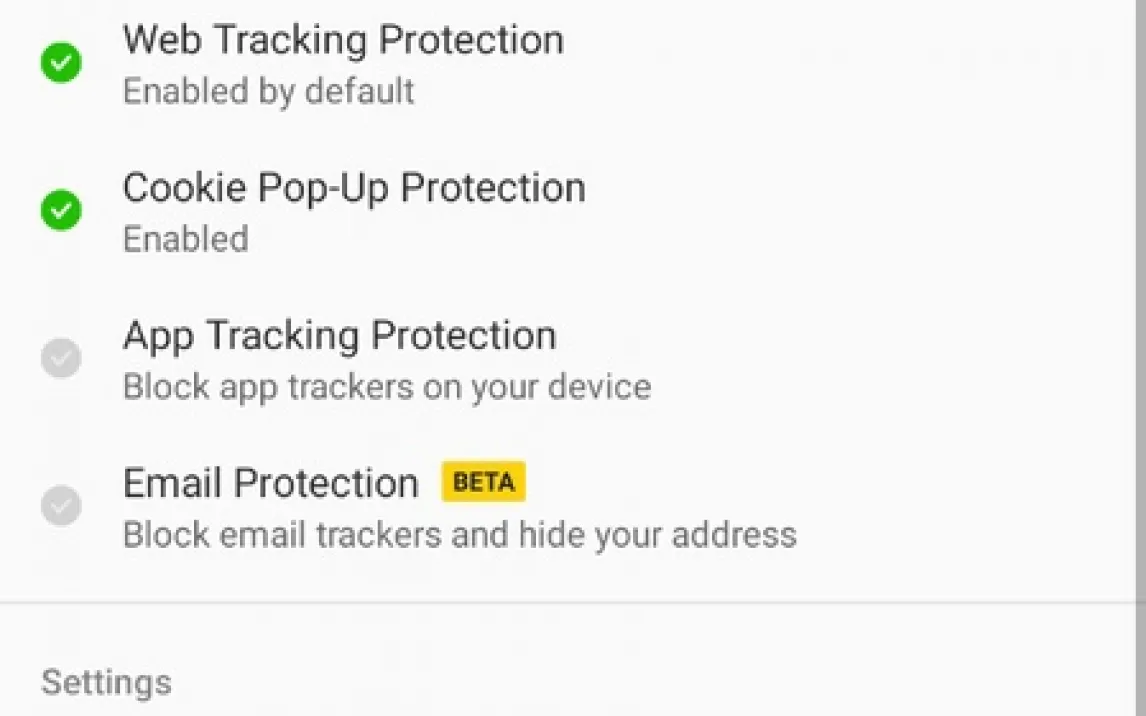Click the Settings section header

[x=106, y=683]
